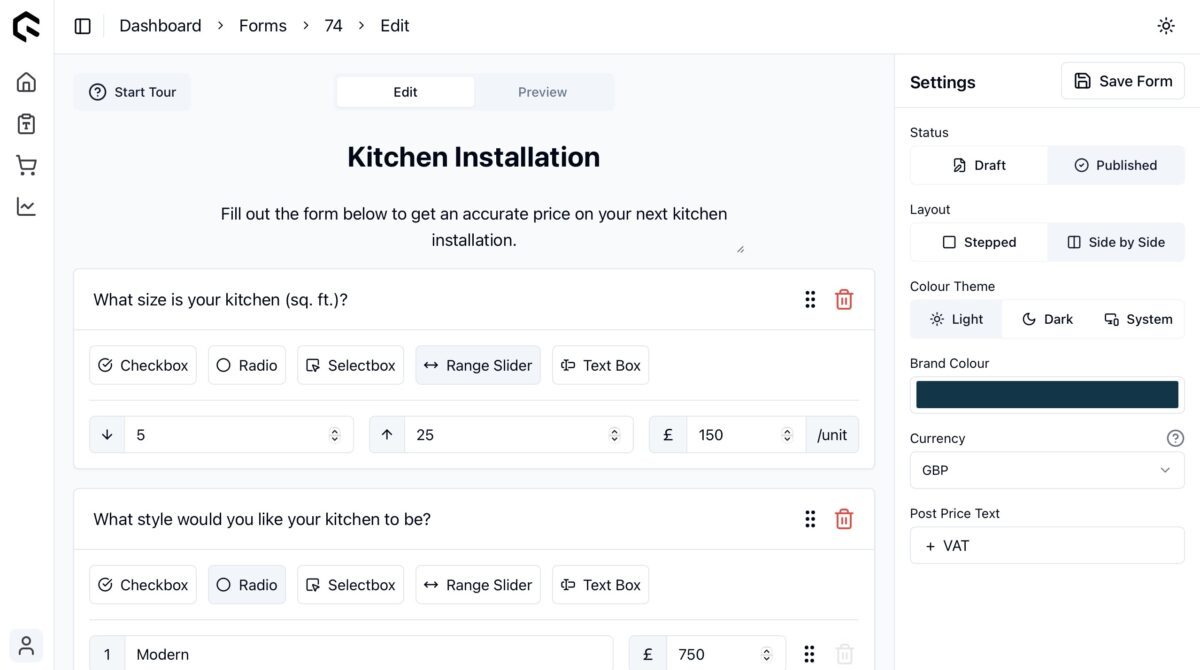Set status to Published

(1116, 165)
